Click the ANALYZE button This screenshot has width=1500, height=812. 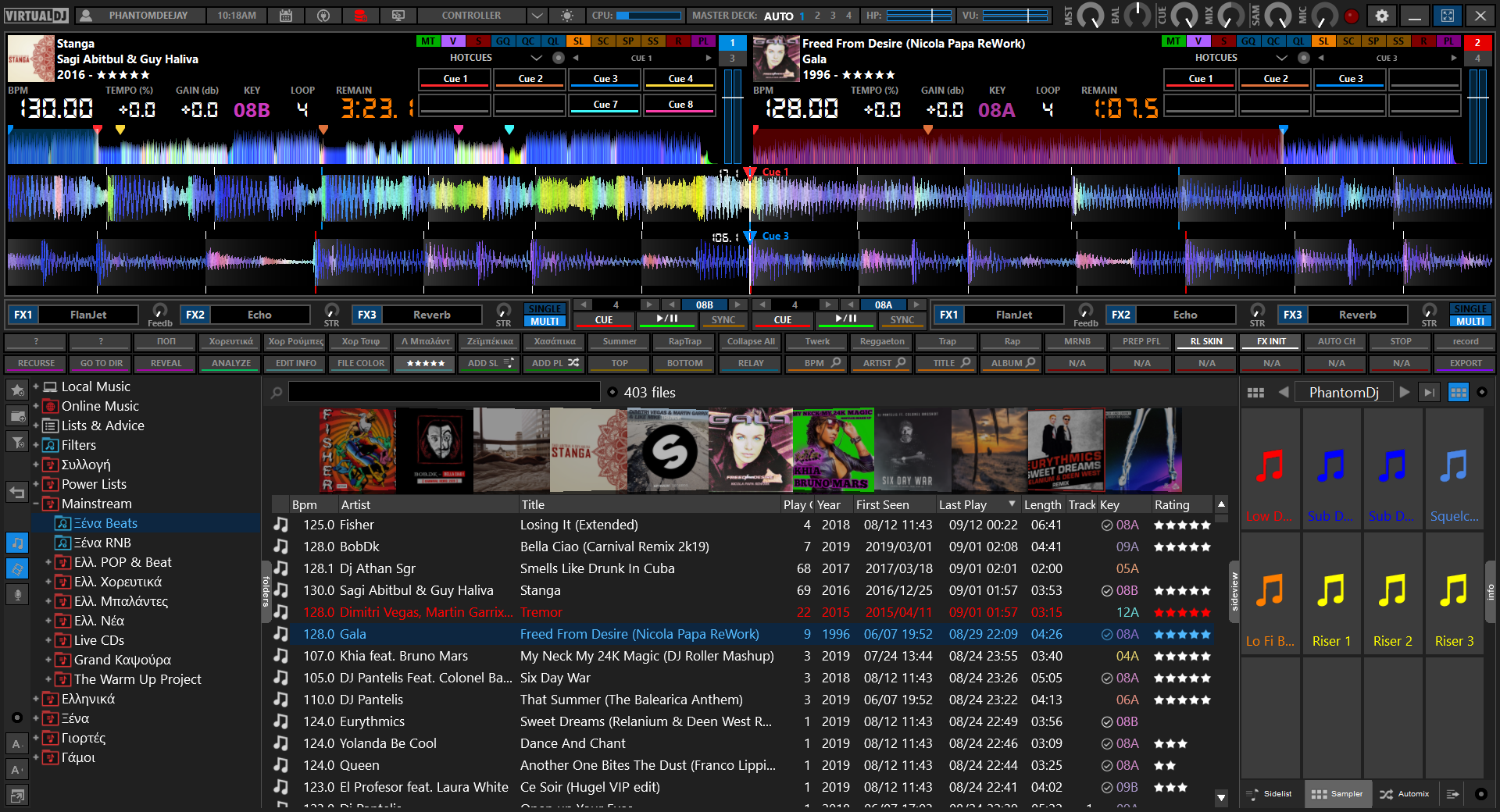[231, 363]
